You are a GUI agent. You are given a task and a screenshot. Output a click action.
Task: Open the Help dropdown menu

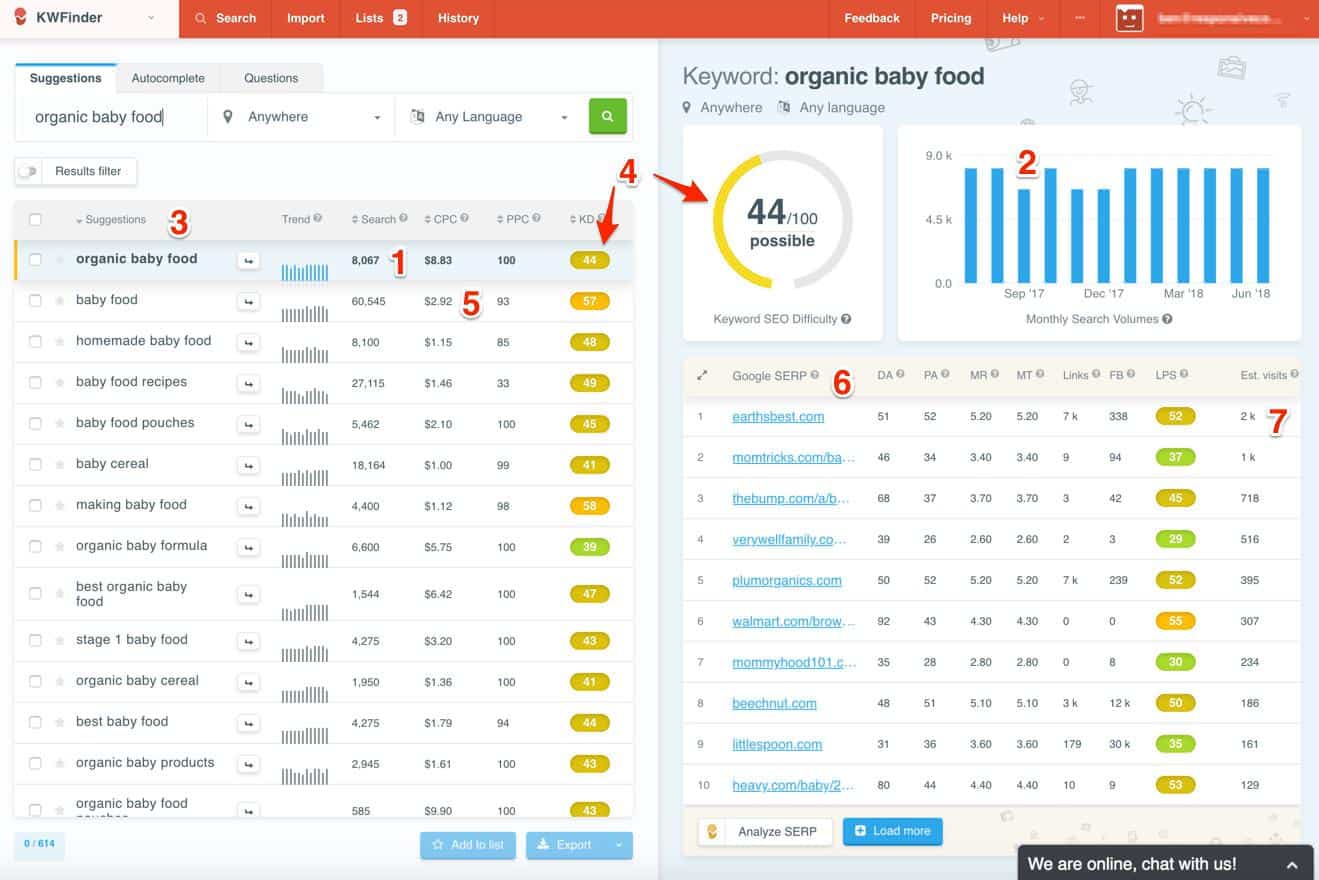pyautogui.click(x=1022, y=18)
